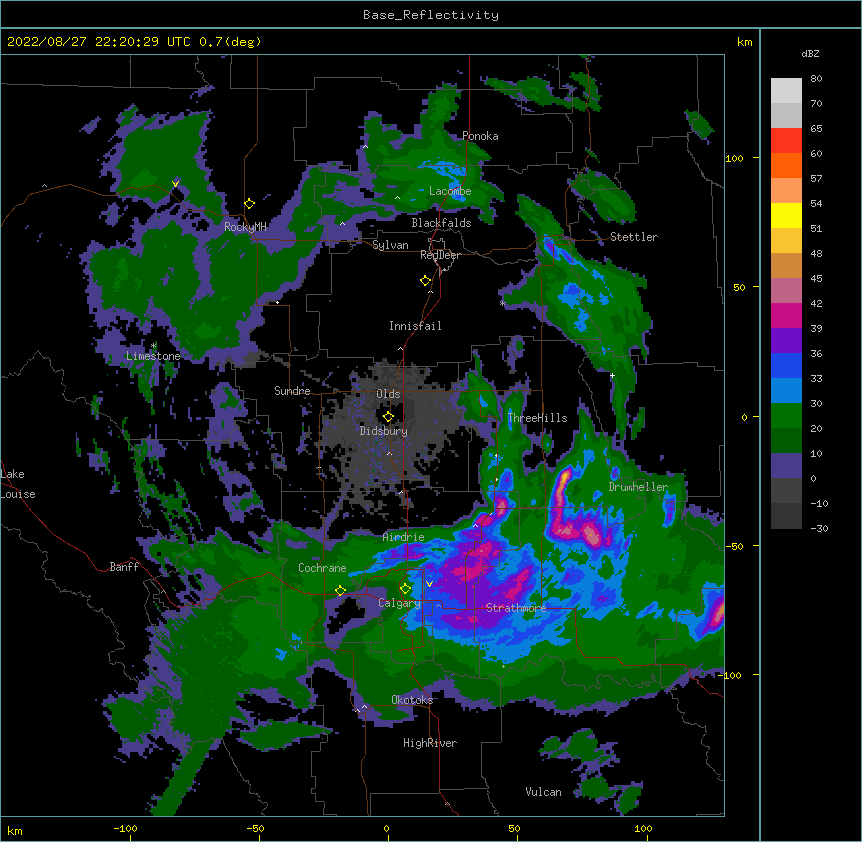The width and height of the screenshot is (862, 842).
Task: Click the Olds label
Action: (388, 394)
